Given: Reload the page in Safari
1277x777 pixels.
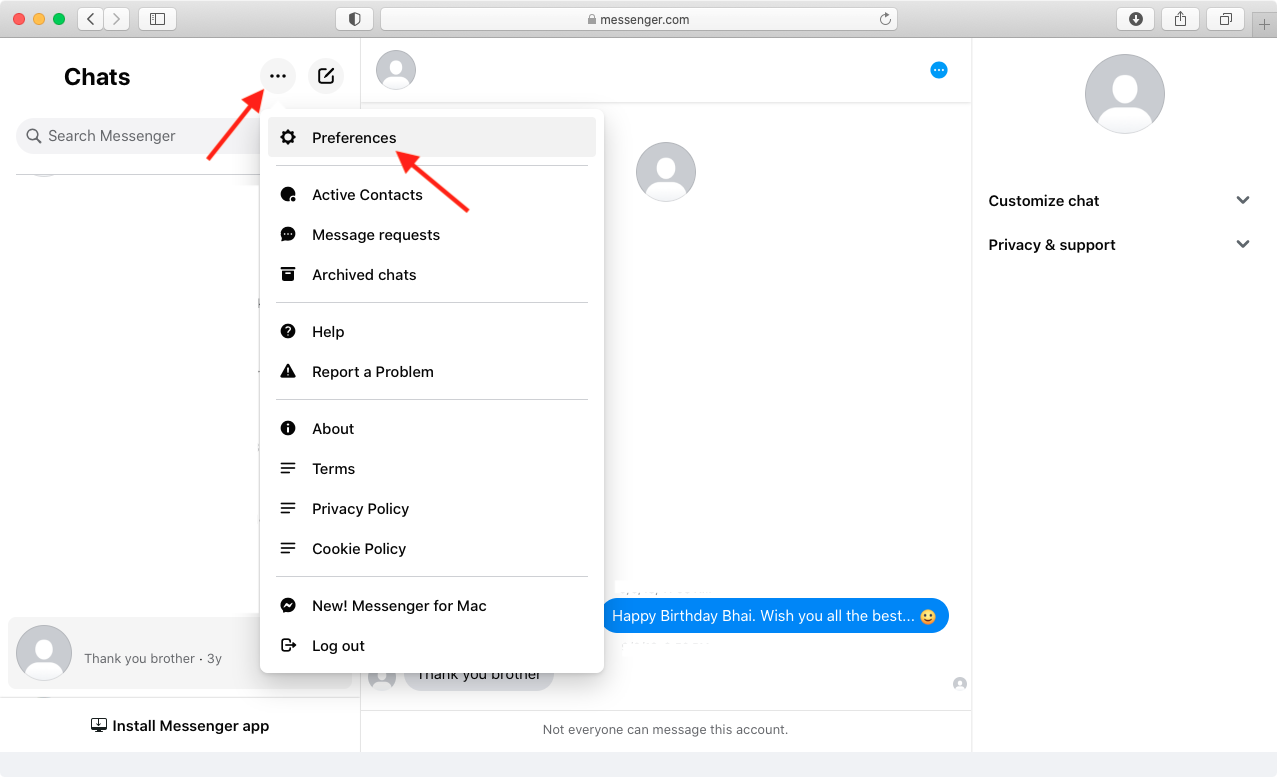Looking at the screenshot, I should point(885,19).
